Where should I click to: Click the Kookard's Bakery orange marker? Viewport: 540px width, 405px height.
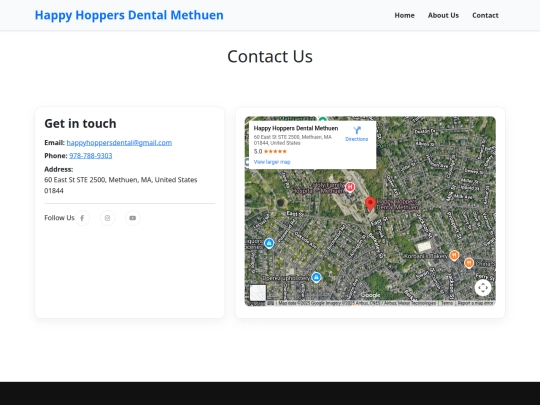[454, 256]
